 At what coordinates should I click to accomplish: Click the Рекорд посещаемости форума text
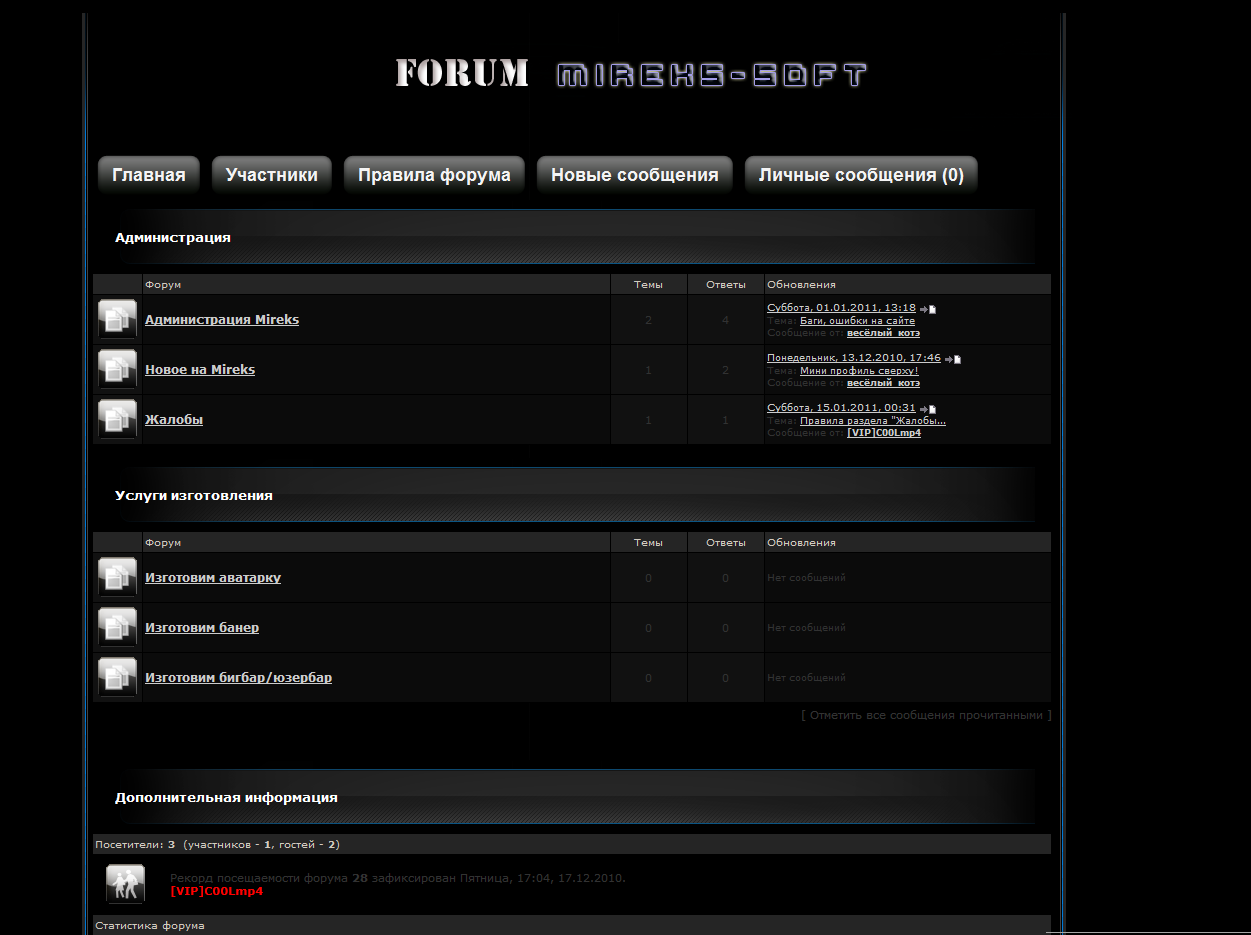tap(398, 878)
